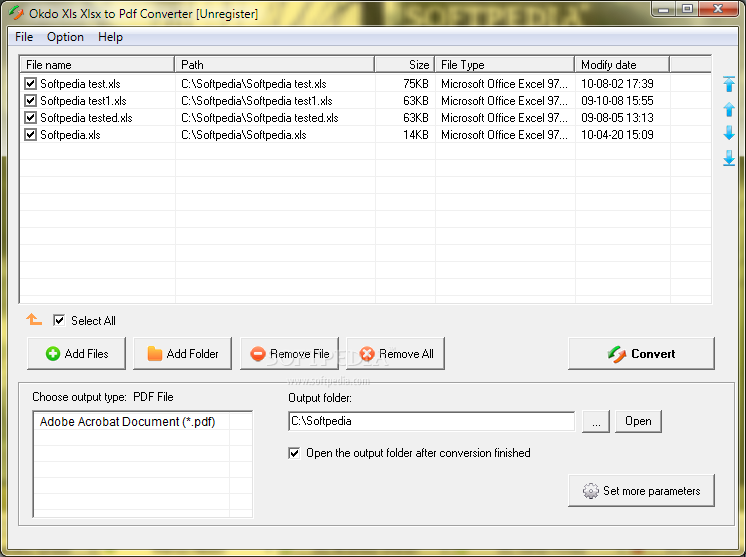Viewport: 746px width, 557px height.
Task: Open the output folder with Open button
Action: (x=638, y=421)
